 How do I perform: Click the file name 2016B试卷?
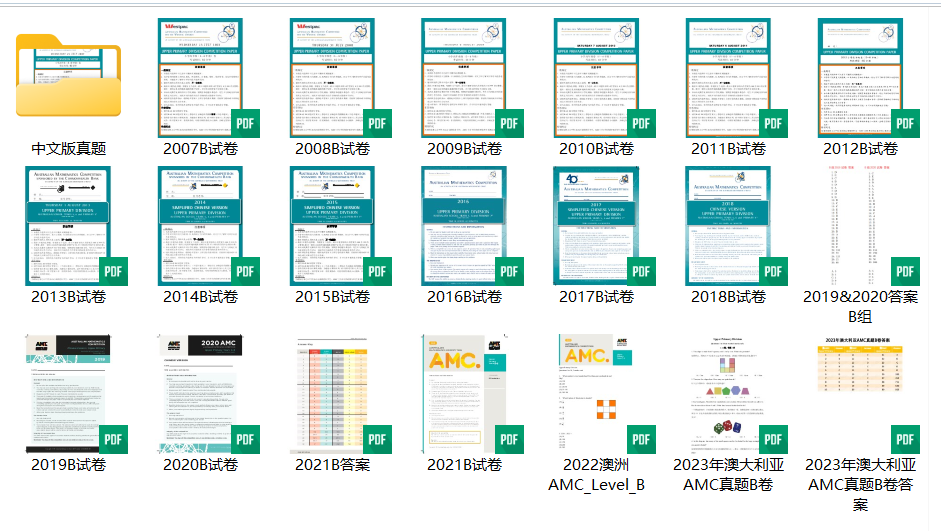pyautogui.click(x=464, y=297)
